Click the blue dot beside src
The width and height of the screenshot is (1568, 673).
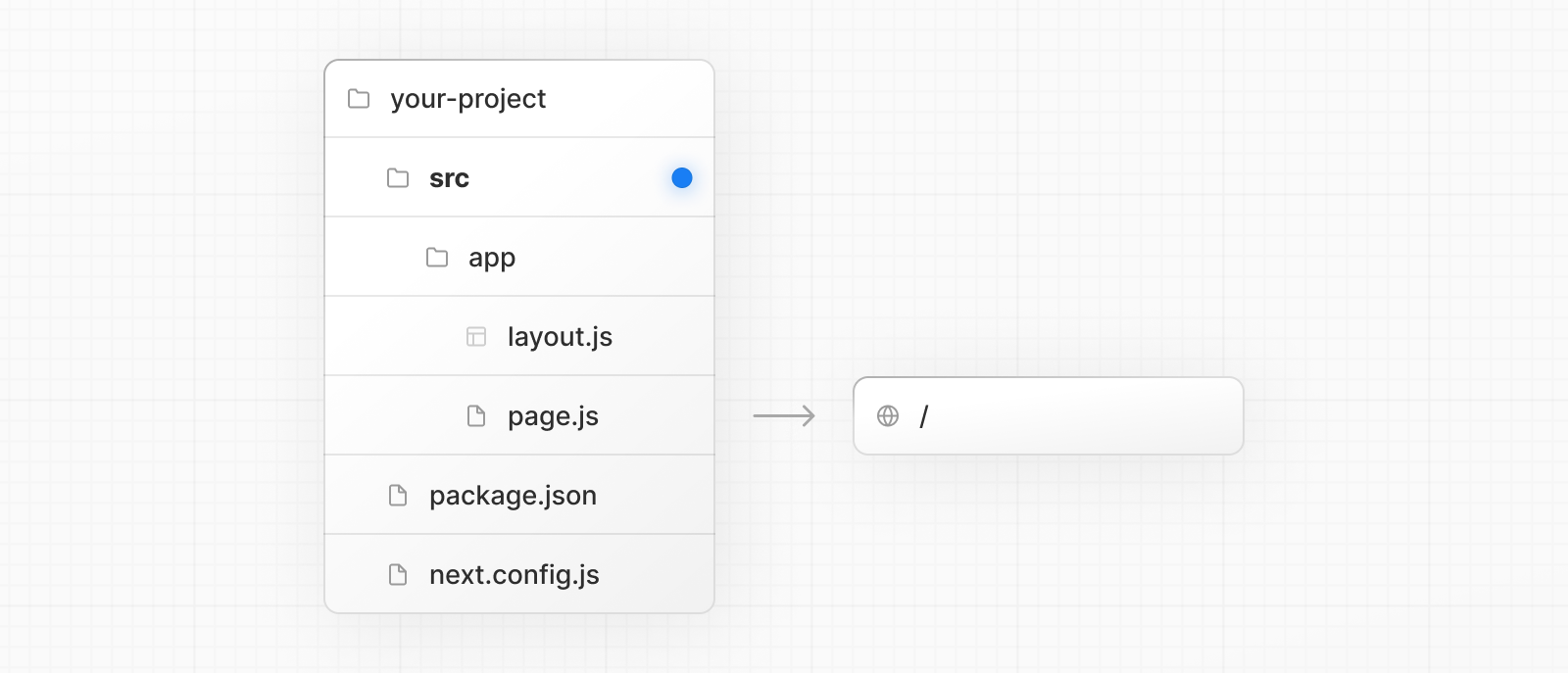tap(682, 178)
